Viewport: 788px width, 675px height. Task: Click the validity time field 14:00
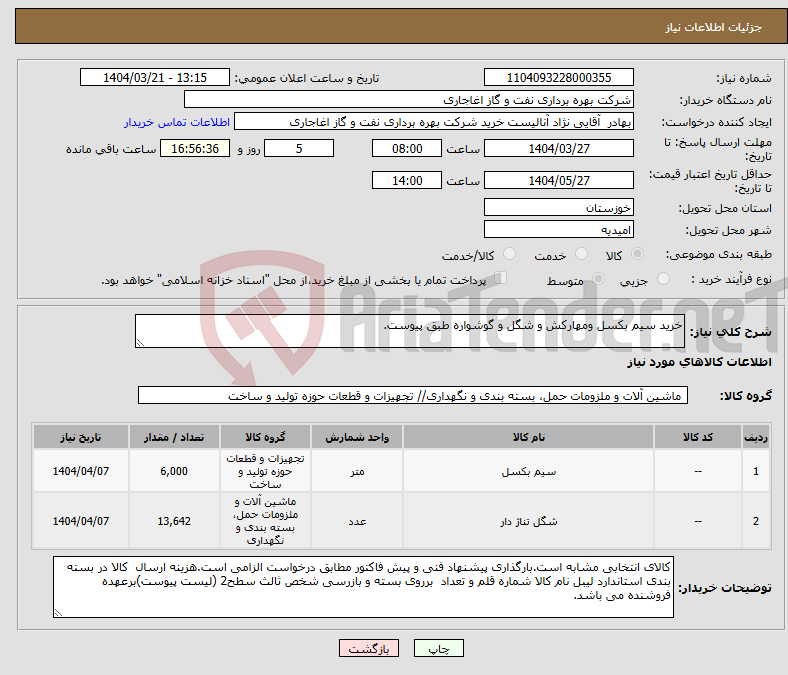[x=407, y=180]
